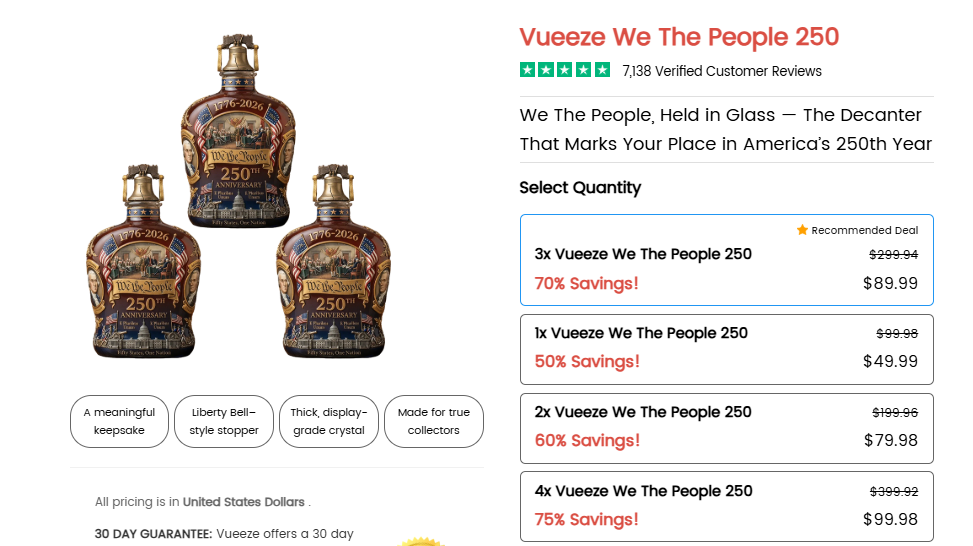Click the 'A meaningful keepsake' pill
This screenshot has height=546, width=973.
119,421
